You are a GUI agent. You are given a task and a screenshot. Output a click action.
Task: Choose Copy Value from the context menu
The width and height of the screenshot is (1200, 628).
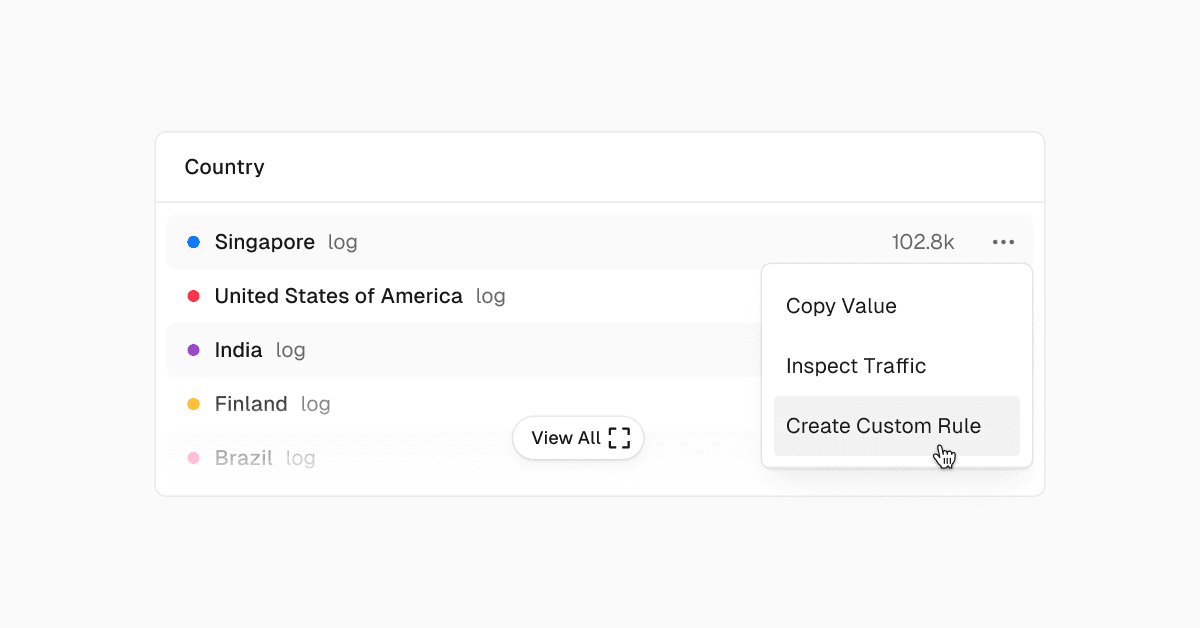point(841,306)
